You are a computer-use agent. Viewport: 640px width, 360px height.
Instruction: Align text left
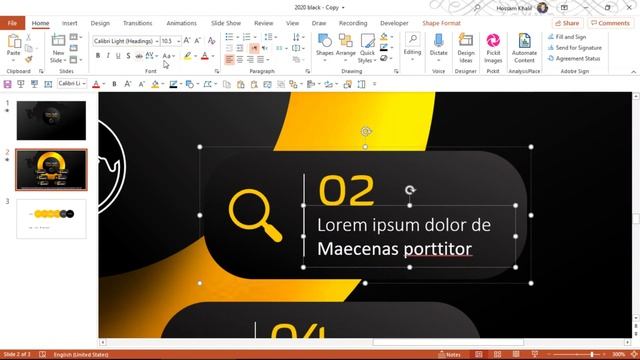coord(229,60)
